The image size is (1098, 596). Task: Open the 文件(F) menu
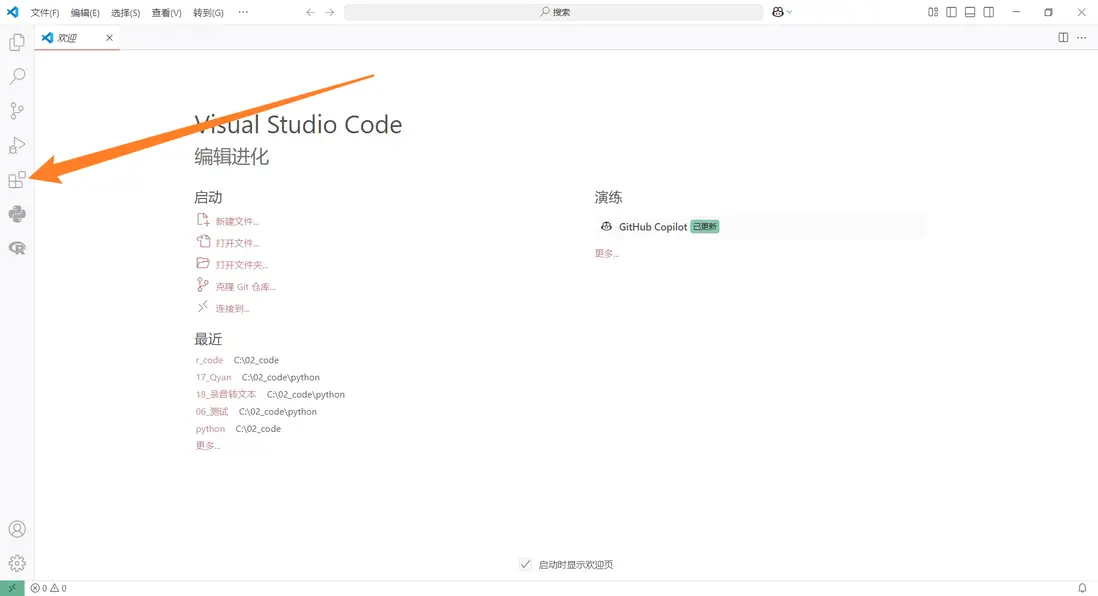click(x=45, y=13)
